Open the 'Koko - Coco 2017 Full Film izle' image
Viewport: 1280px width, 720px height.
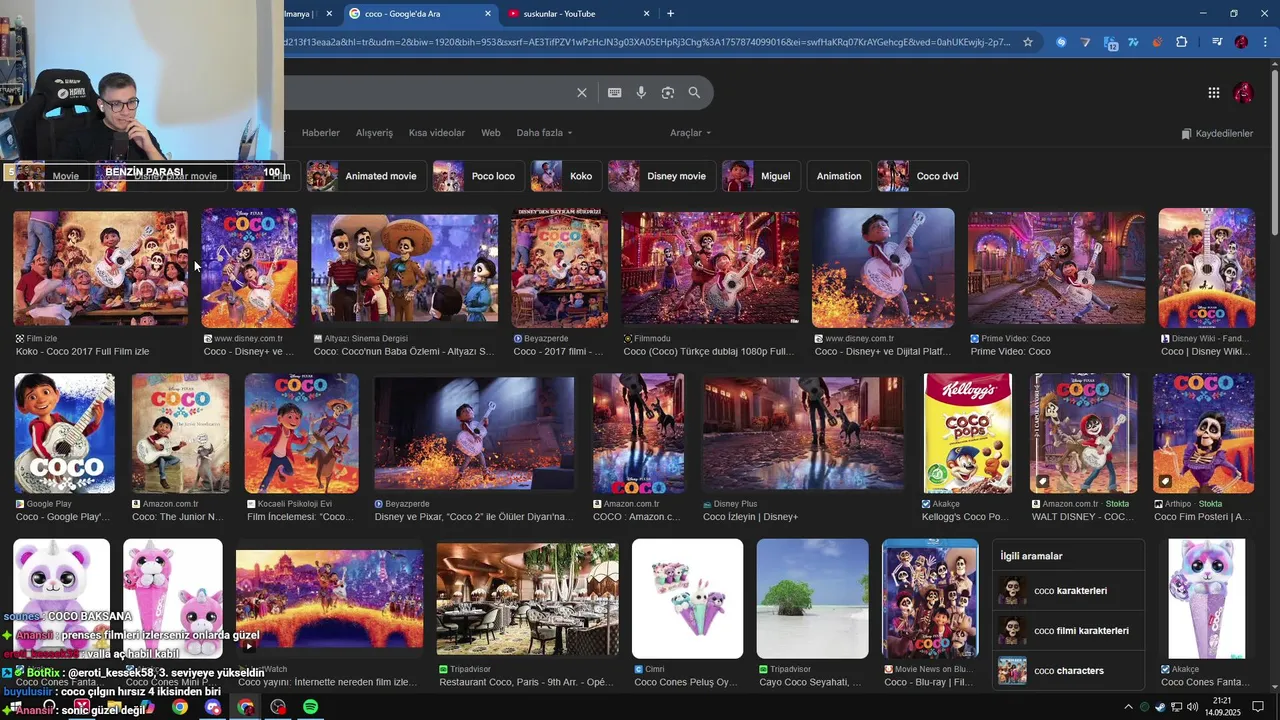click(100, 268)
